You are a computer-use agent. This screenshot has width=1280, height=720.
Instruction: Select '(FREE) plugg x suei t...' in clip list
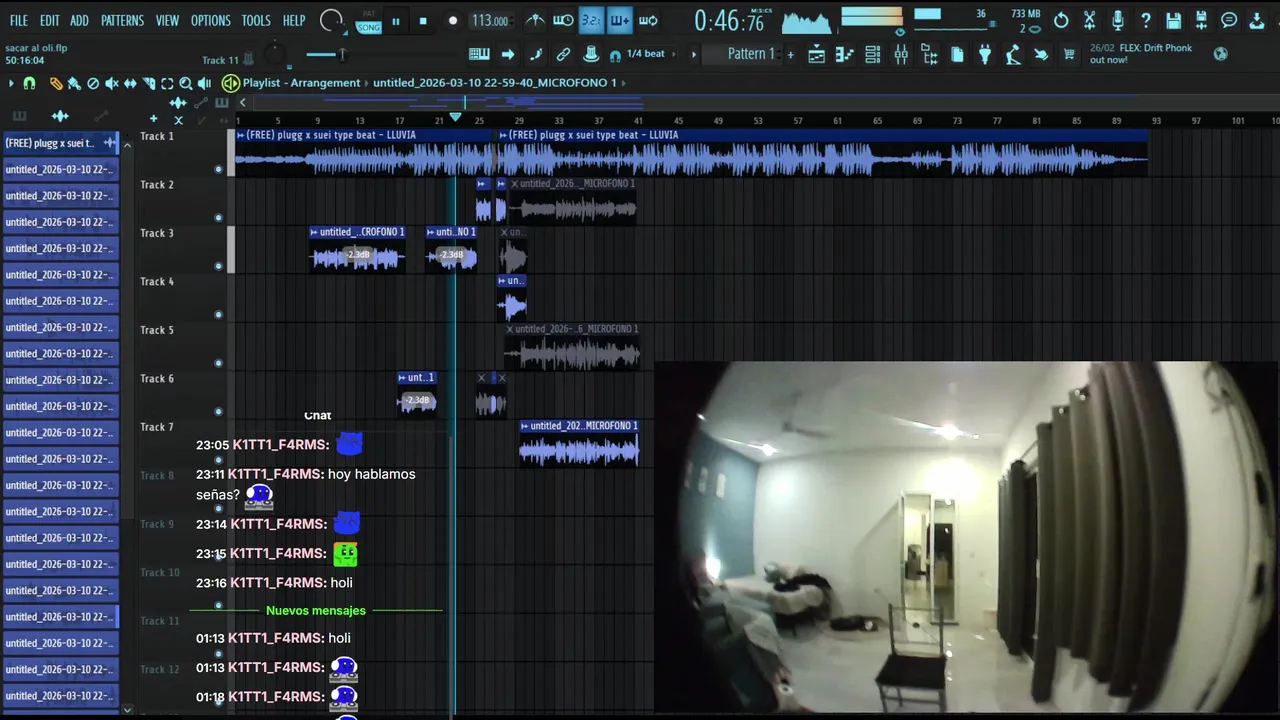(60, 143)
